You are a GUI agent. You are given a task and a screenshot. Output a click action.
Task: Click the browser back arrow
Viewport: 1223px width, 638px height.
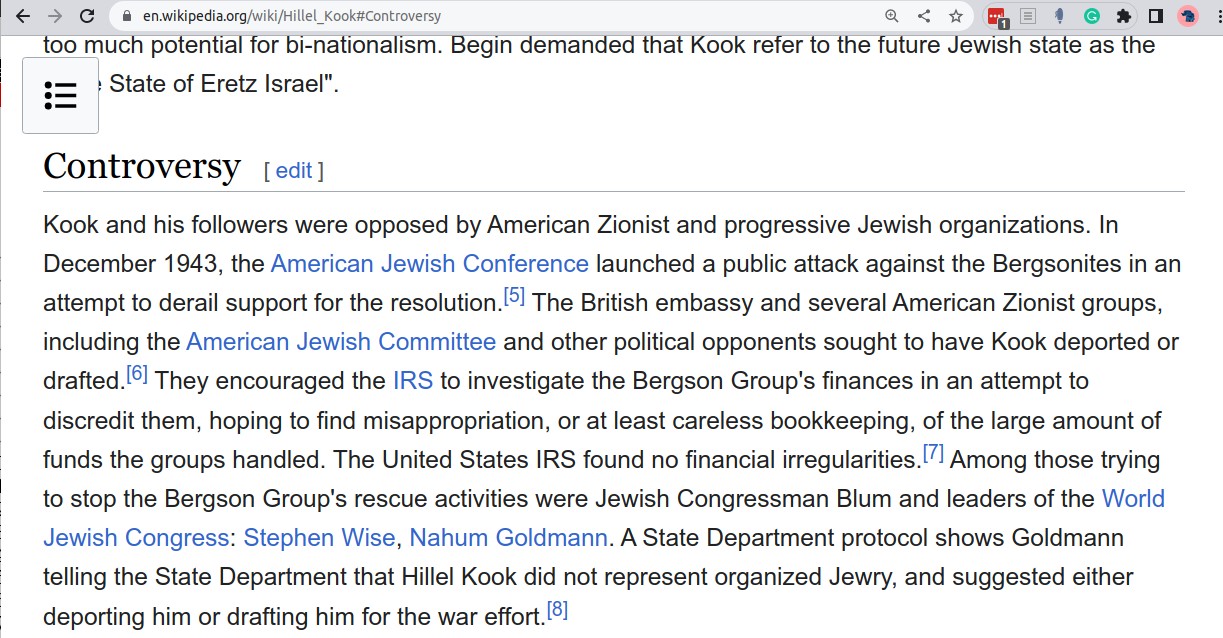tap(23, 16)
